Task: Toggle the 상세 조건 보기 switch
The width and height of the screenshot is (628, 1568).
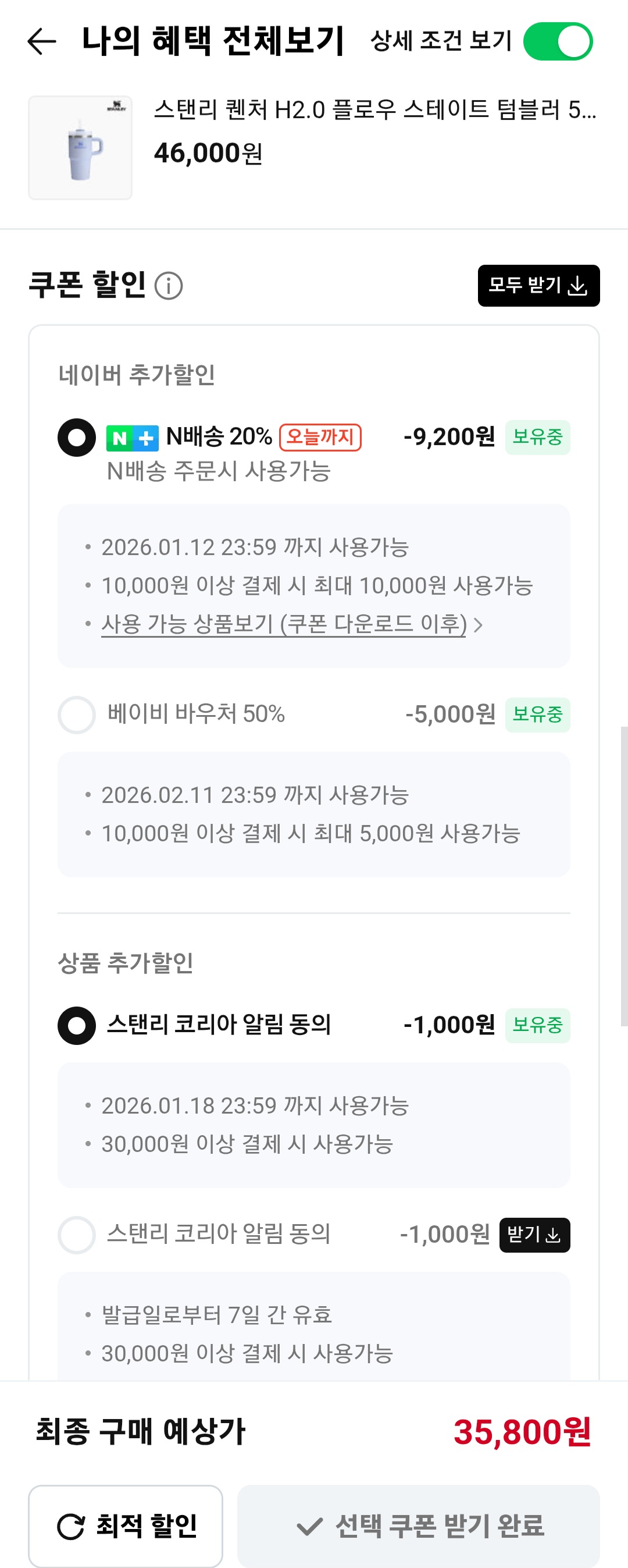Action: pyautogui.click(x=558, y=41)
